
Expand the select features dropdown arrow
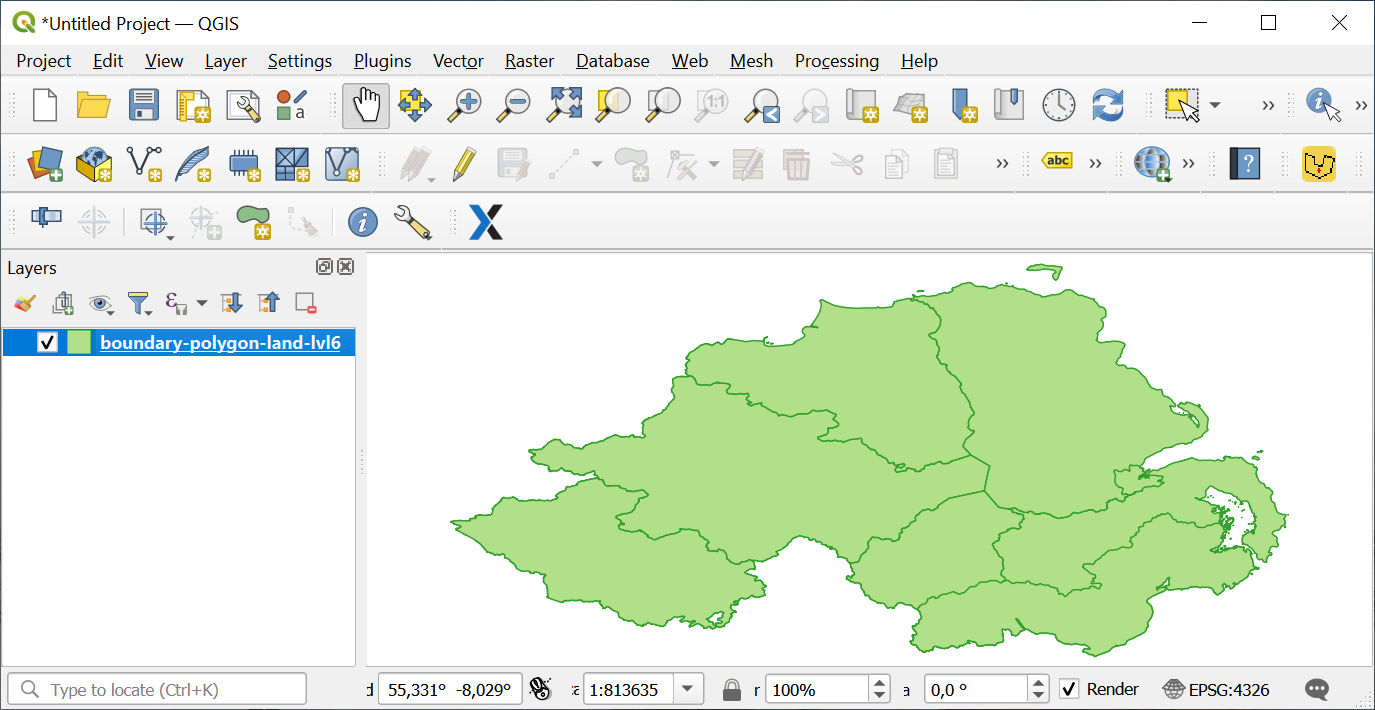click(x=1213, y=105)
